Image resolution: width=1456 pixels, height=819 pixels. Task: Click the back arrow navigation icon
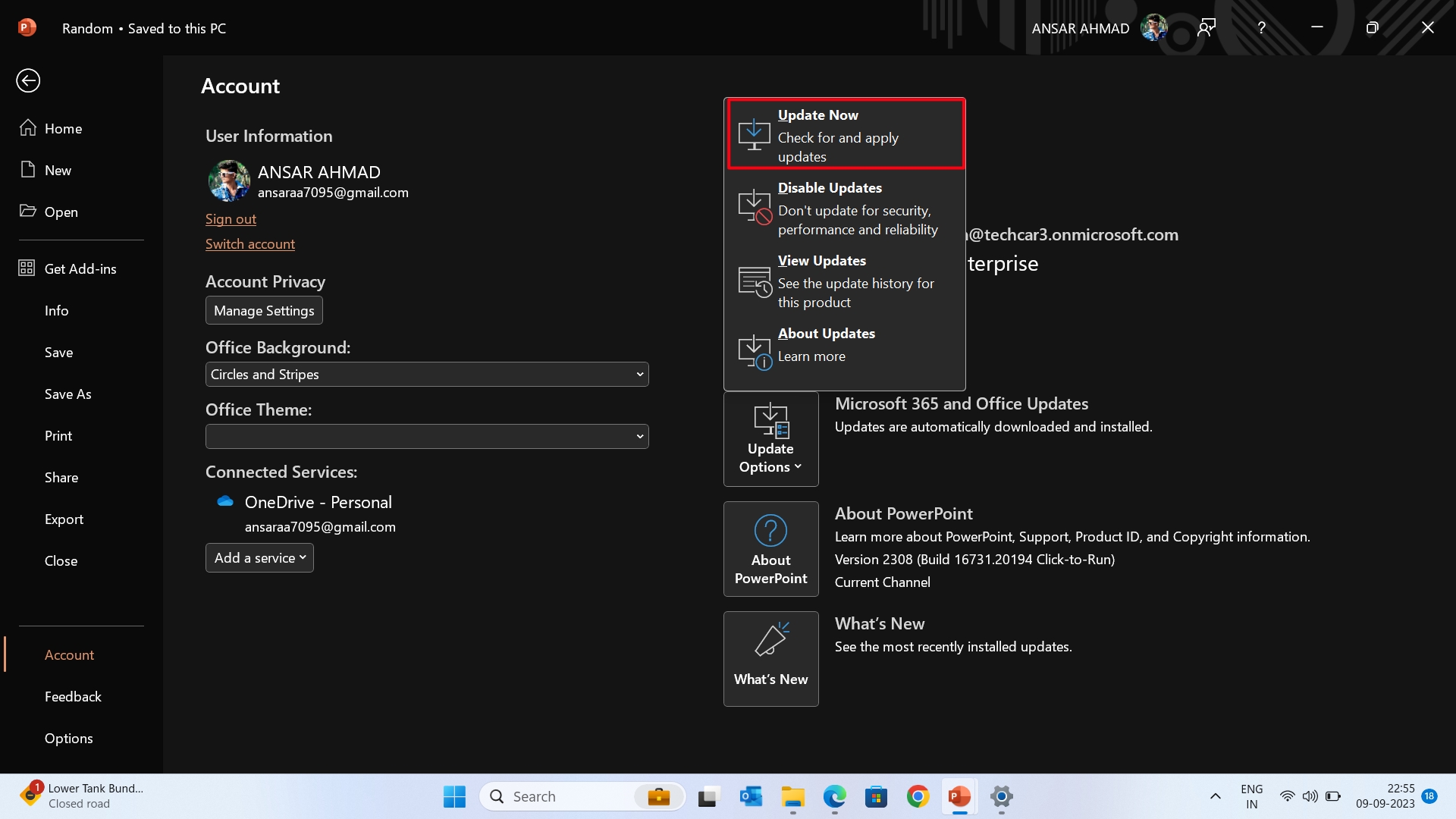[28, 80]
